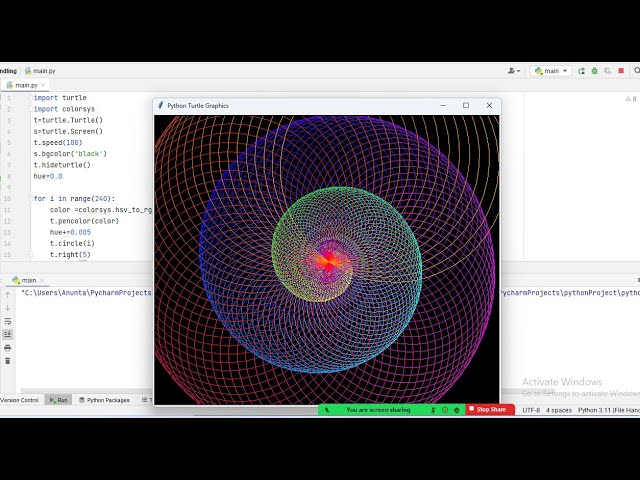Click the feather icon in Turtle Graphics window
The image size is (640, 480).
click(x=161, y=105)
